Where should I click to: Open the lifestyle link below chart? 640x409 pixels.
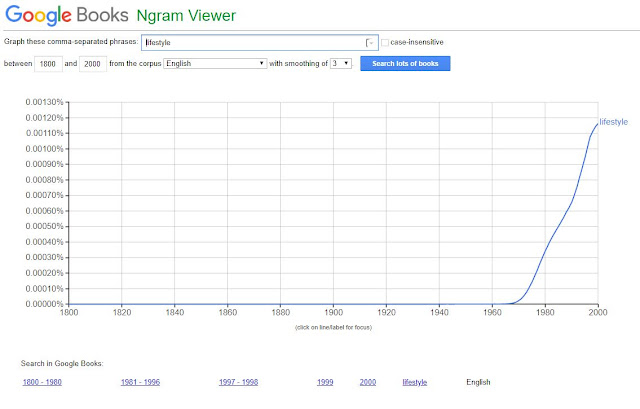[x=415, y=382]
